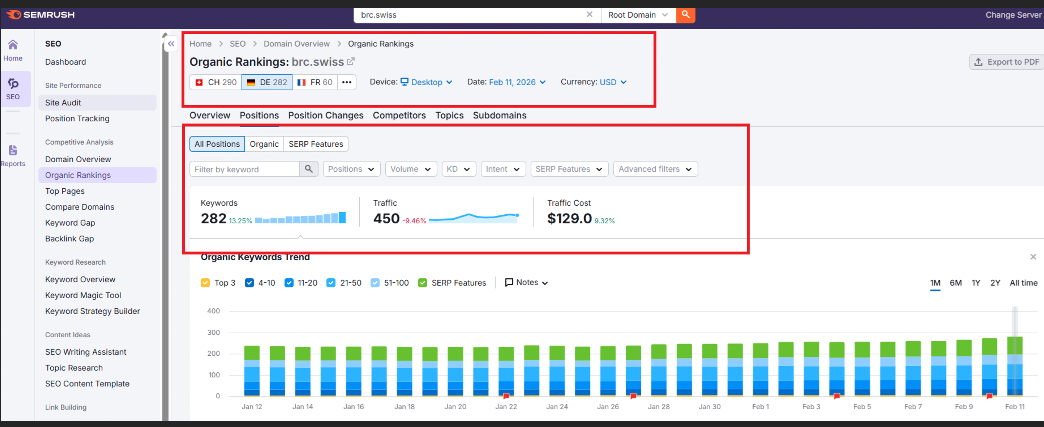The image size is (1044, 427).
Task: Open Home from the left icon rail
Action: (x=13, y=50)
